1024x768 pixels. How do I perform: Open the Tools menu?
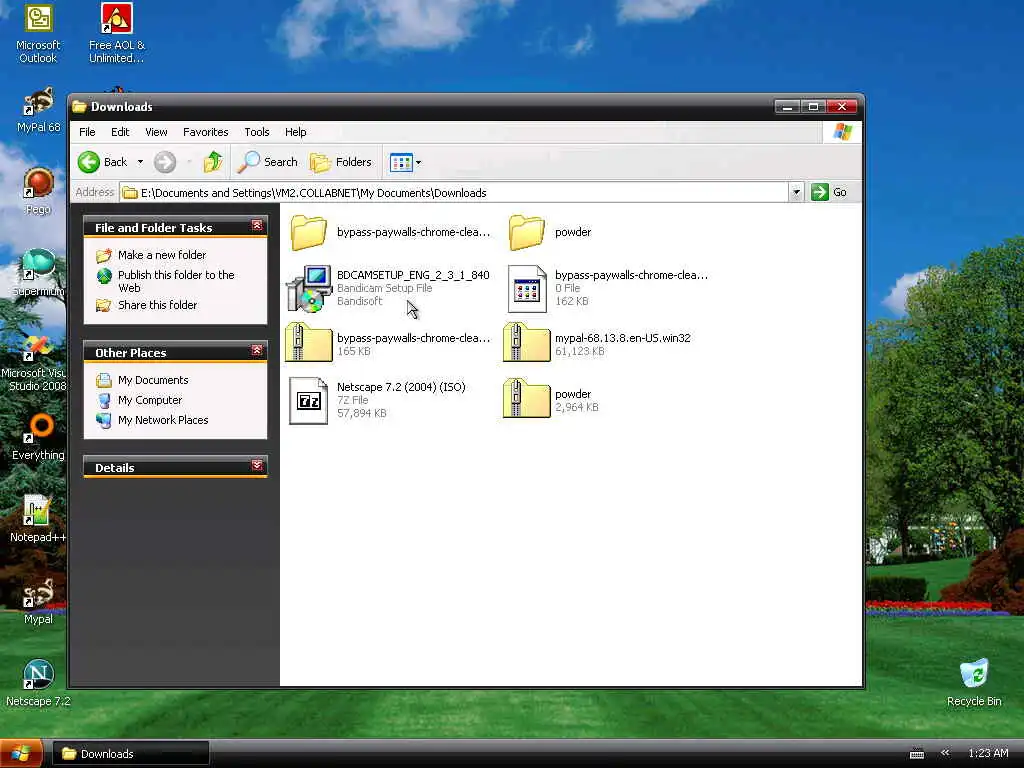pyautogui.click(x=257, y=132)
